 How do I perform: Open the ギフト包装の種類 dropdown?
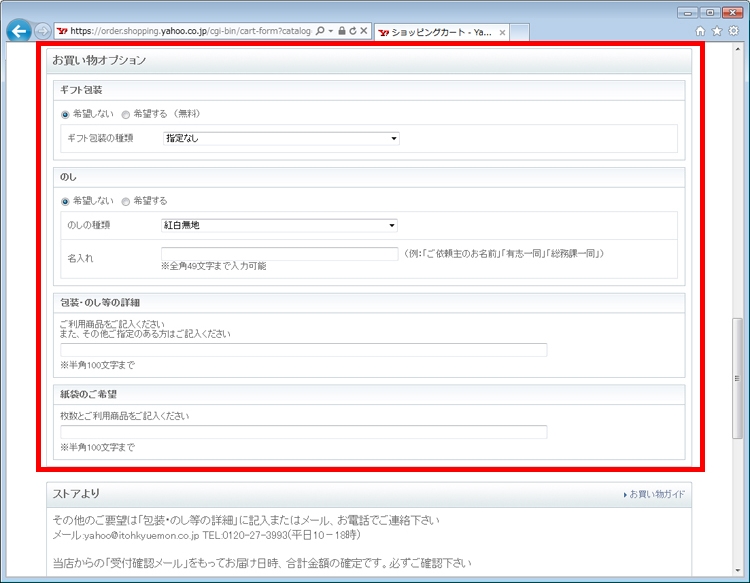281,138
